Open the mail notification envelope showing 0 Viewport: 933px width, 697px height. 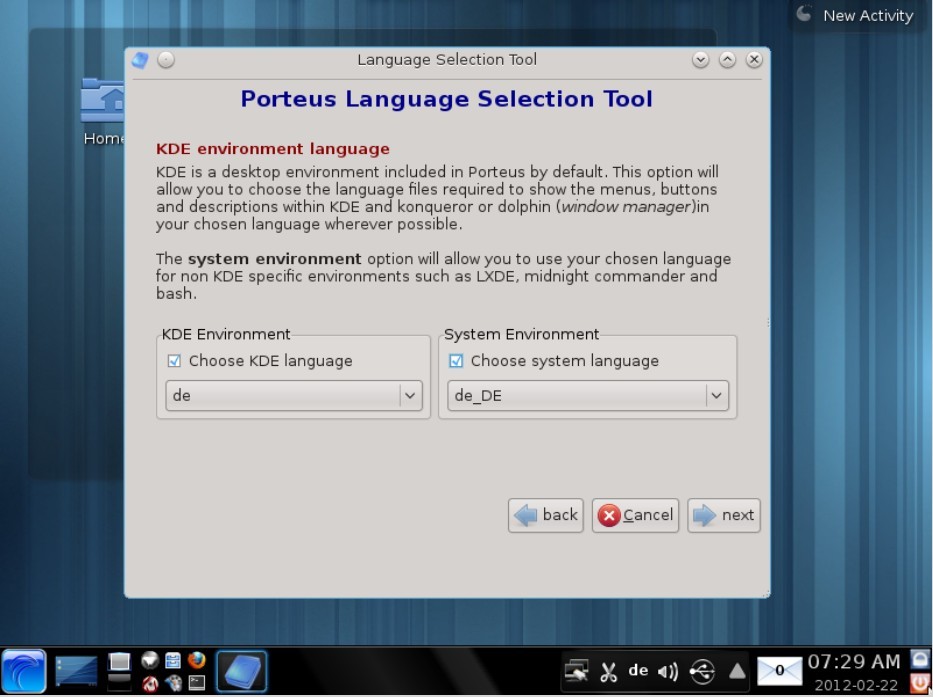click(779, 671)
